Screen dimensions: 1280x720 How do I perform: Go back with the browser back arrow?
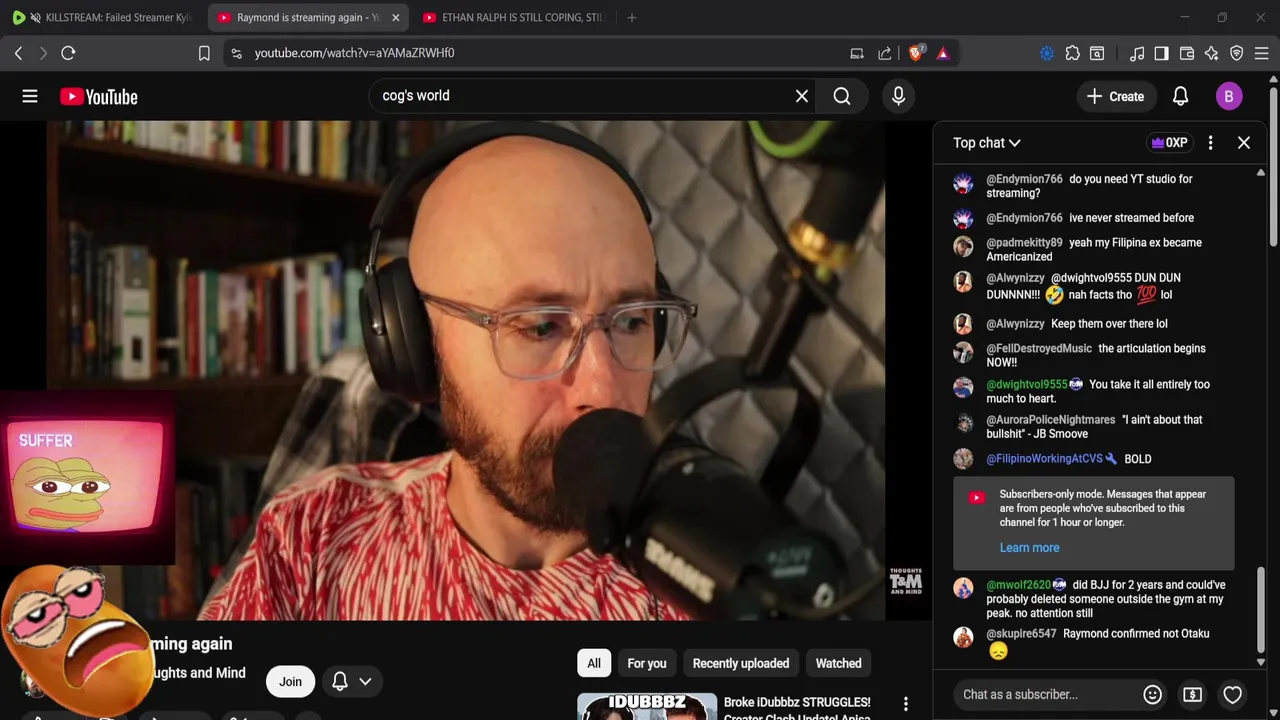[x=18, y=53]
